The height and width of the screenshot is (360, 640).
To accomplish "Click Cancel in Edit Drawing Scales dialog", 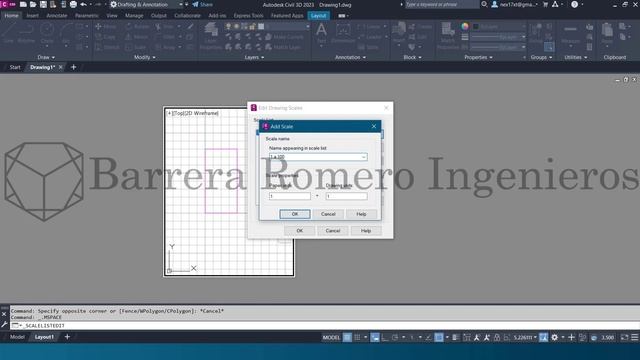I will pos(333,231).
